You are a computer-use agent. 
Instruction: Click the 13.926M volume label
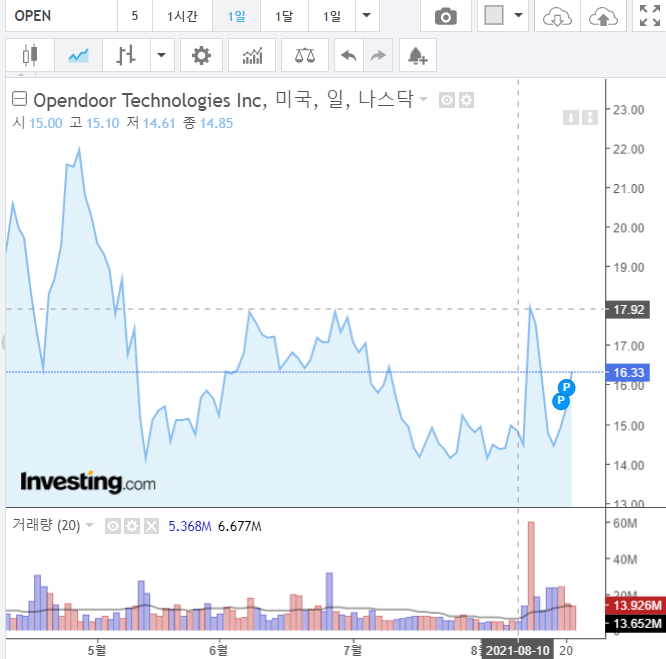click(635, 605)
